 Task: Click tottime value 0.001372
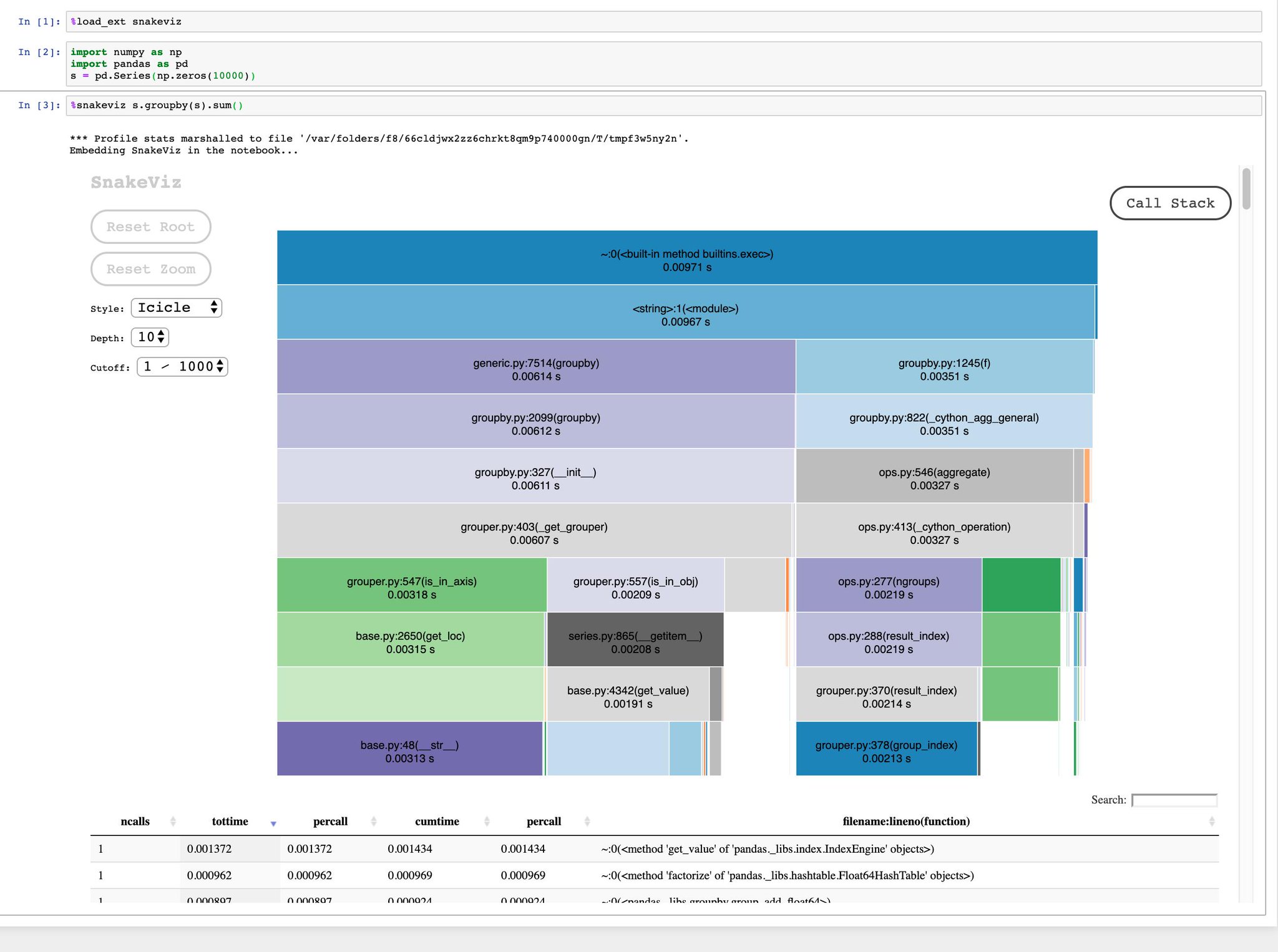tap(209, 849)
